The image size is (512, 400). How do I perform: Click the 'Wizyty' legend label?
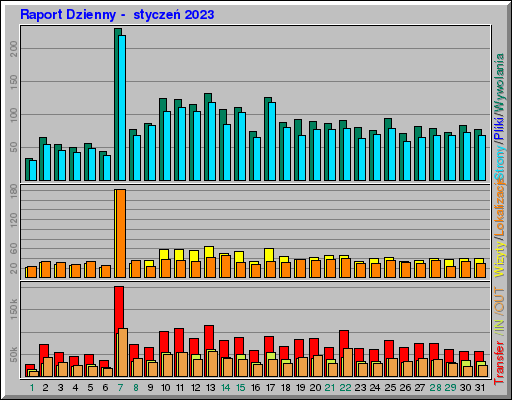[499, 259]
